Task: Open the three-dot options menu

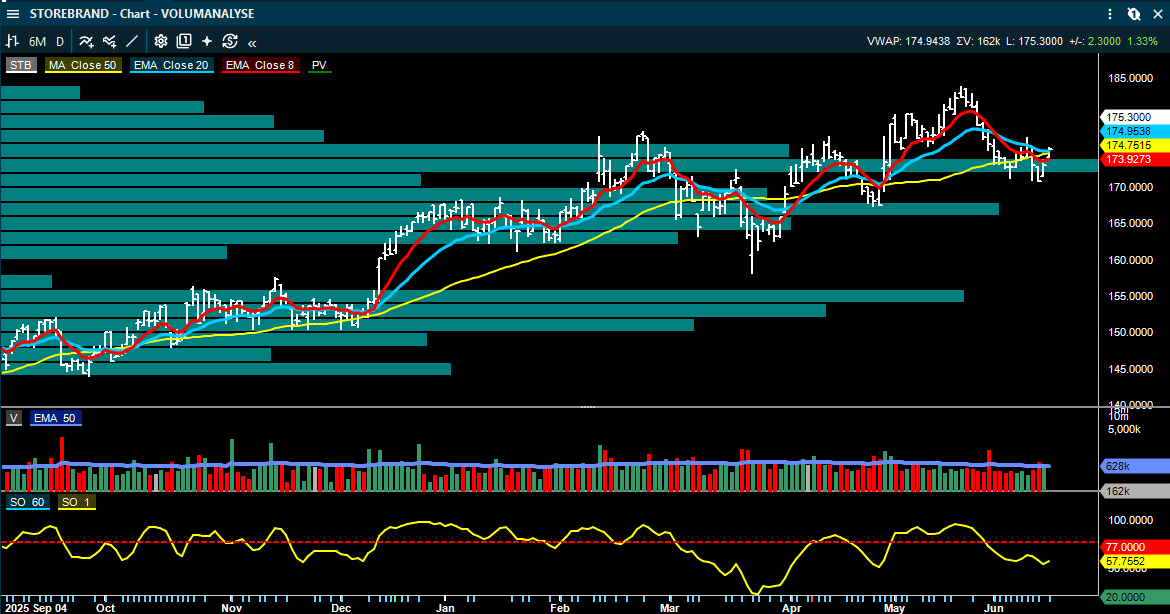Action: 1110,13
